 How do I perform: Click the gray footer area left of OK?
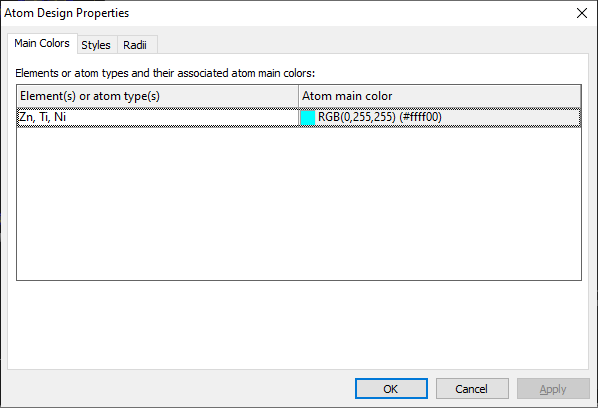[x=178, y=389]
